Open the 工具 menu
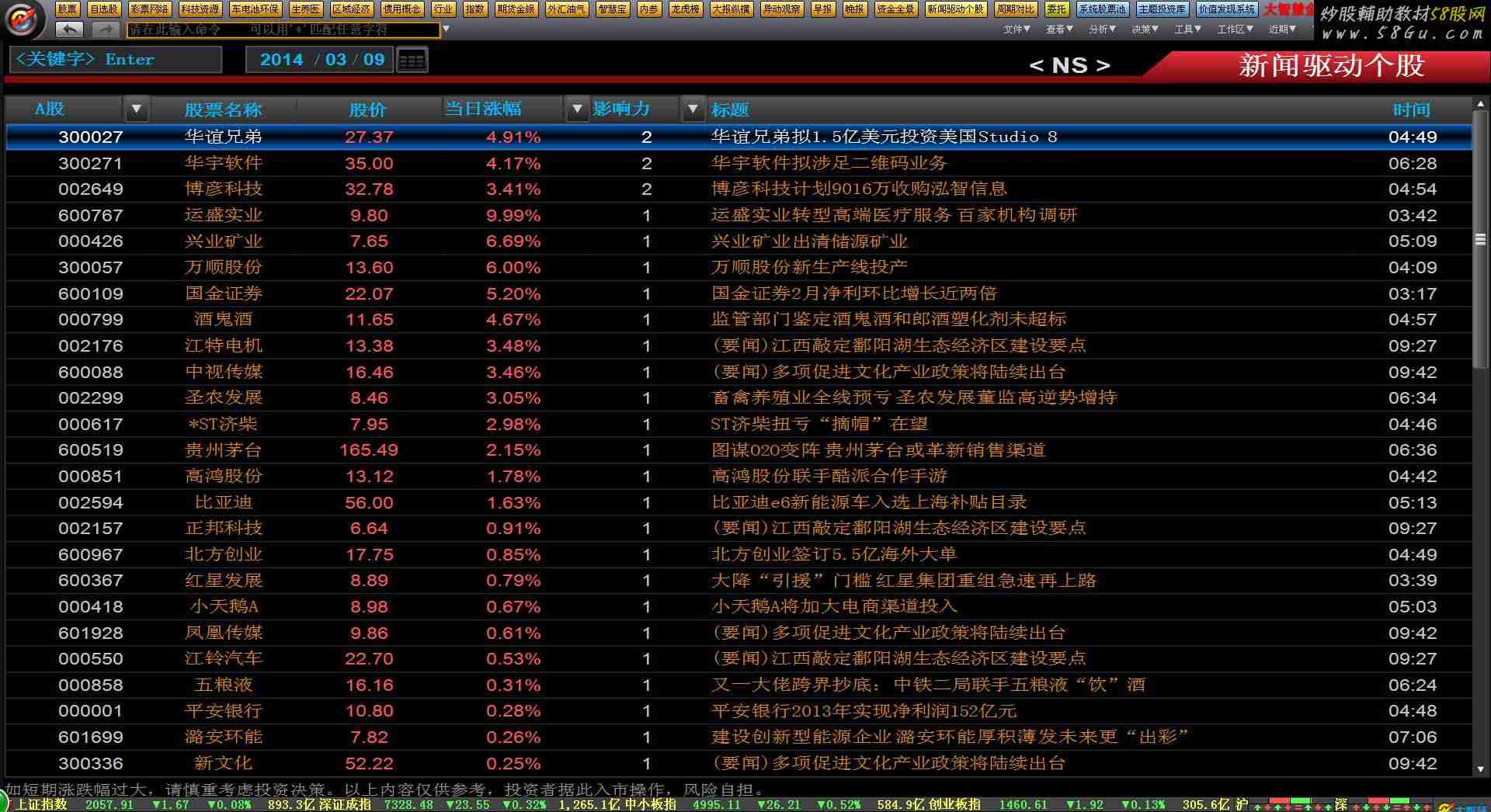Screen dimensions: 1491x812 [x=1187, y=29]
